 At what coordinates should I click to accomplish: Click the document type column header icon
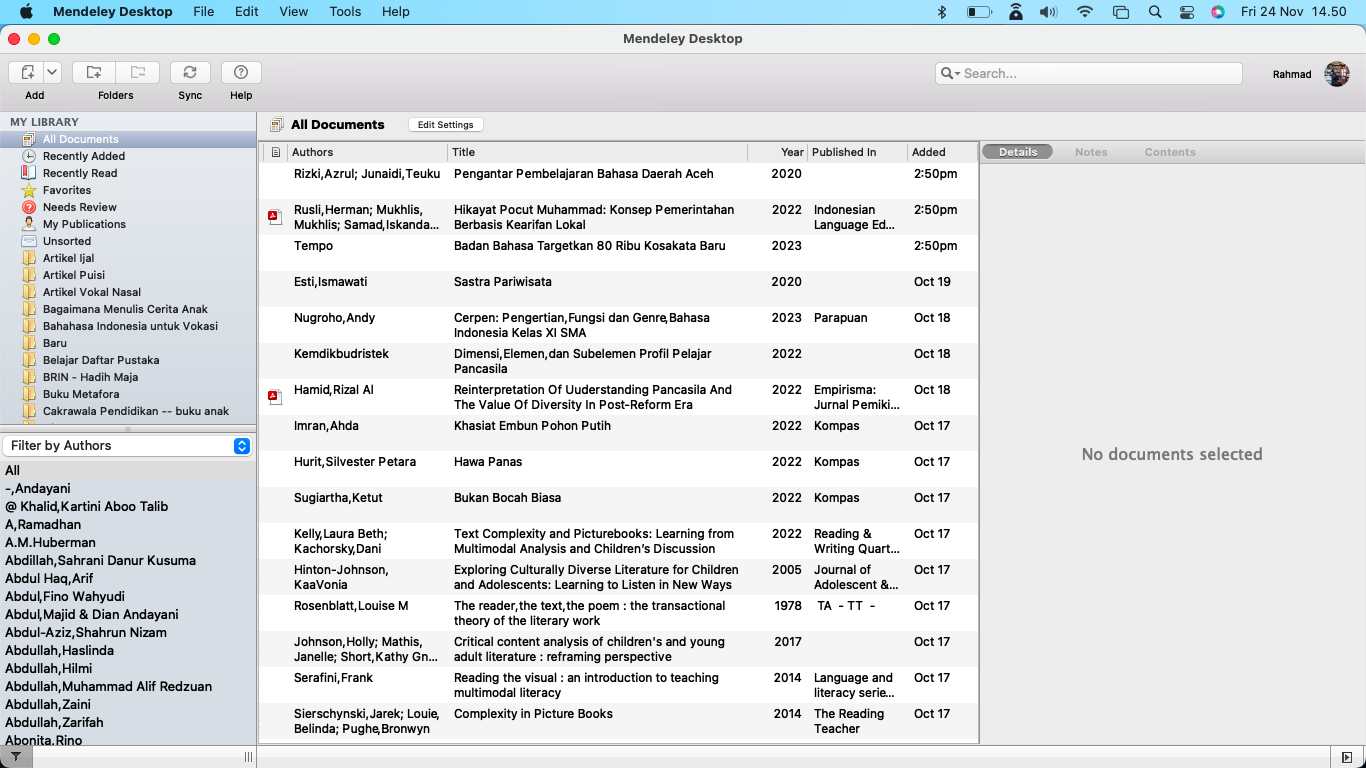pyautogui.click(x=276, y=152)
